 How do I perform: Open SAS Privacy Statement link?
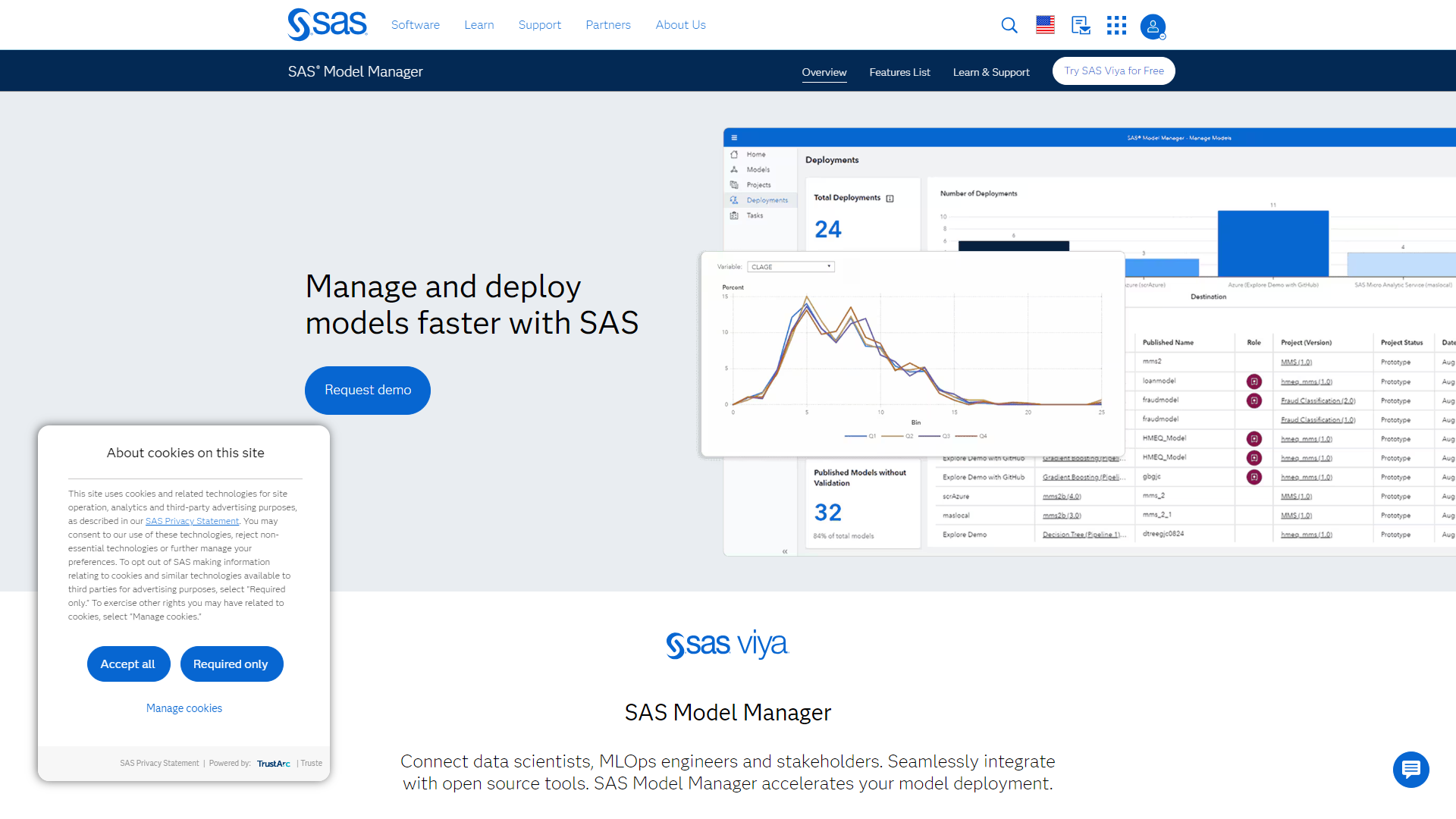pyautogui.click(x=192, y=519)
